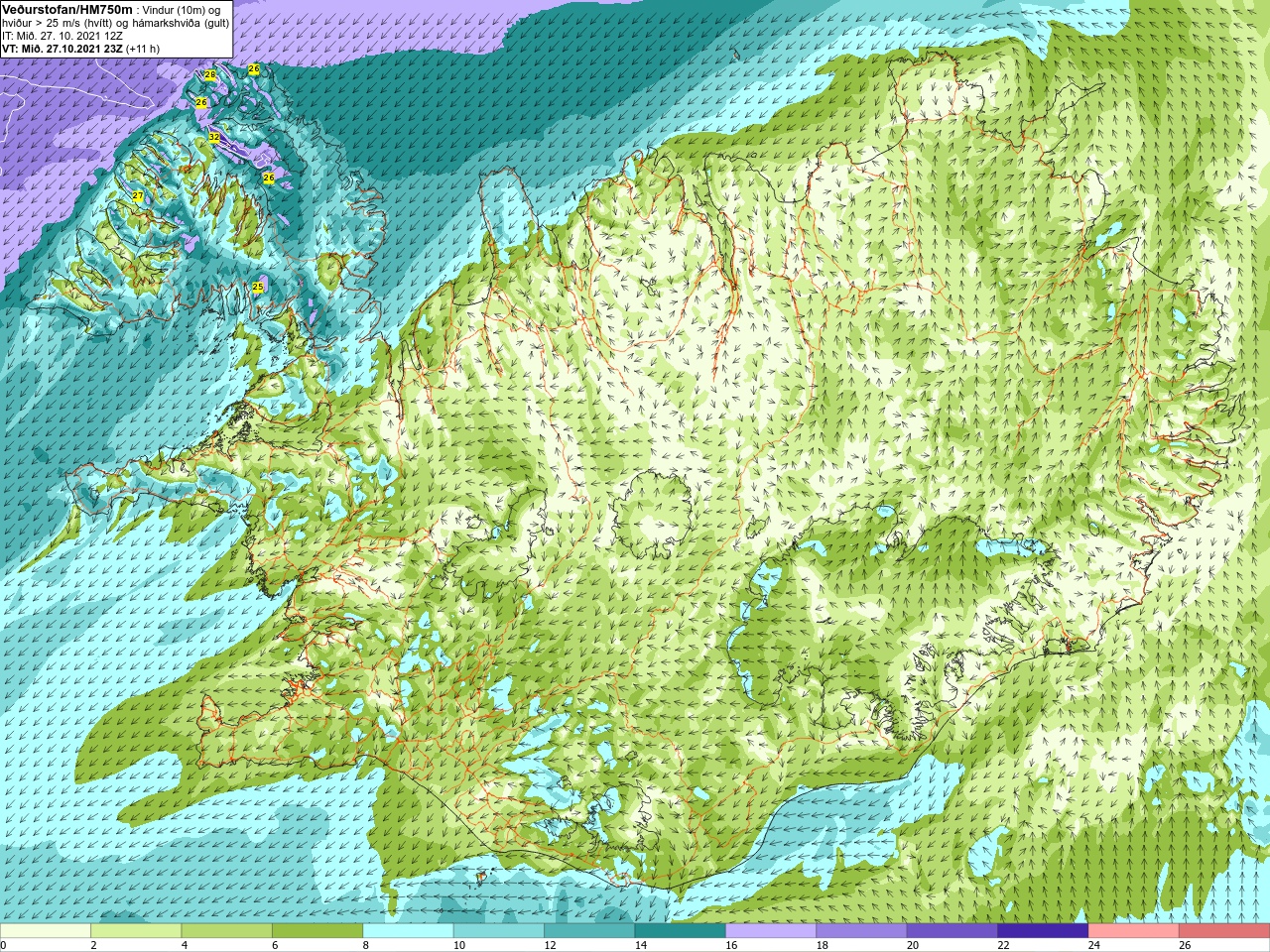The width and height of the screenshot is (1270, 952).
Task: Select the 18–20 m/s legend color swatch
Action: coord(861,931)
